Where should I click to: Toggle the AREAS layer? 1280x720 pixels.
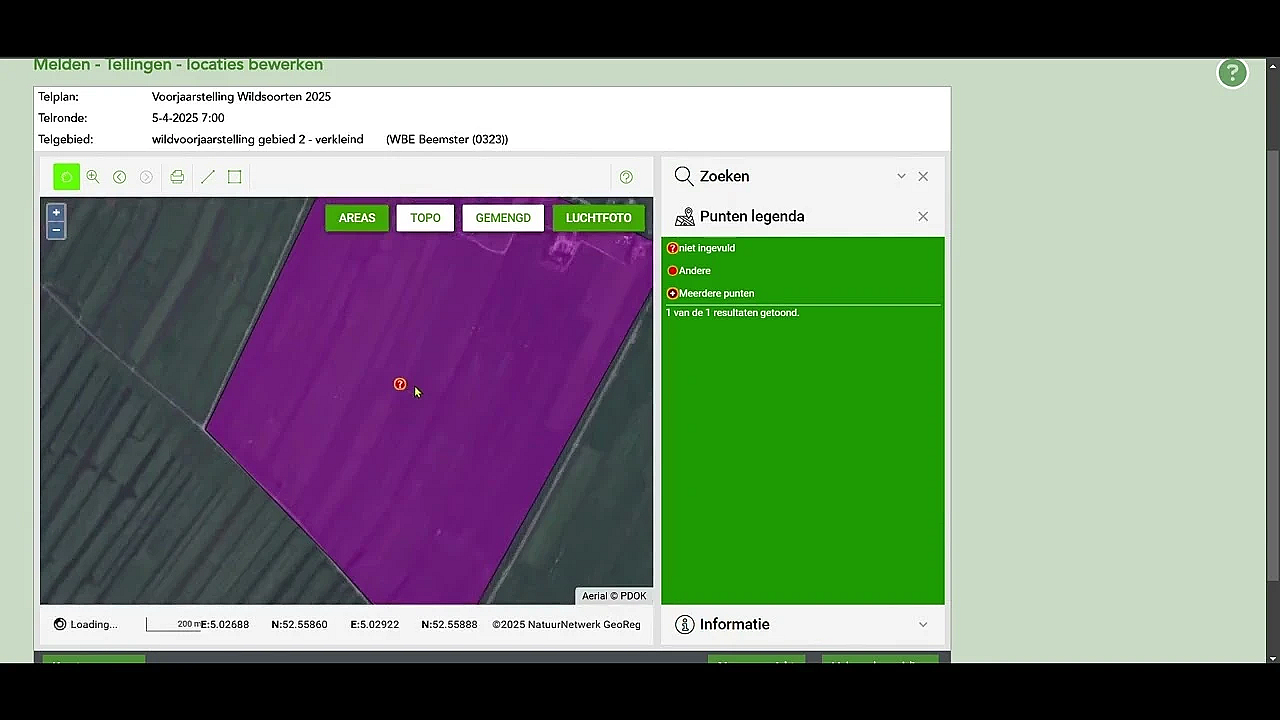point(357,218)
